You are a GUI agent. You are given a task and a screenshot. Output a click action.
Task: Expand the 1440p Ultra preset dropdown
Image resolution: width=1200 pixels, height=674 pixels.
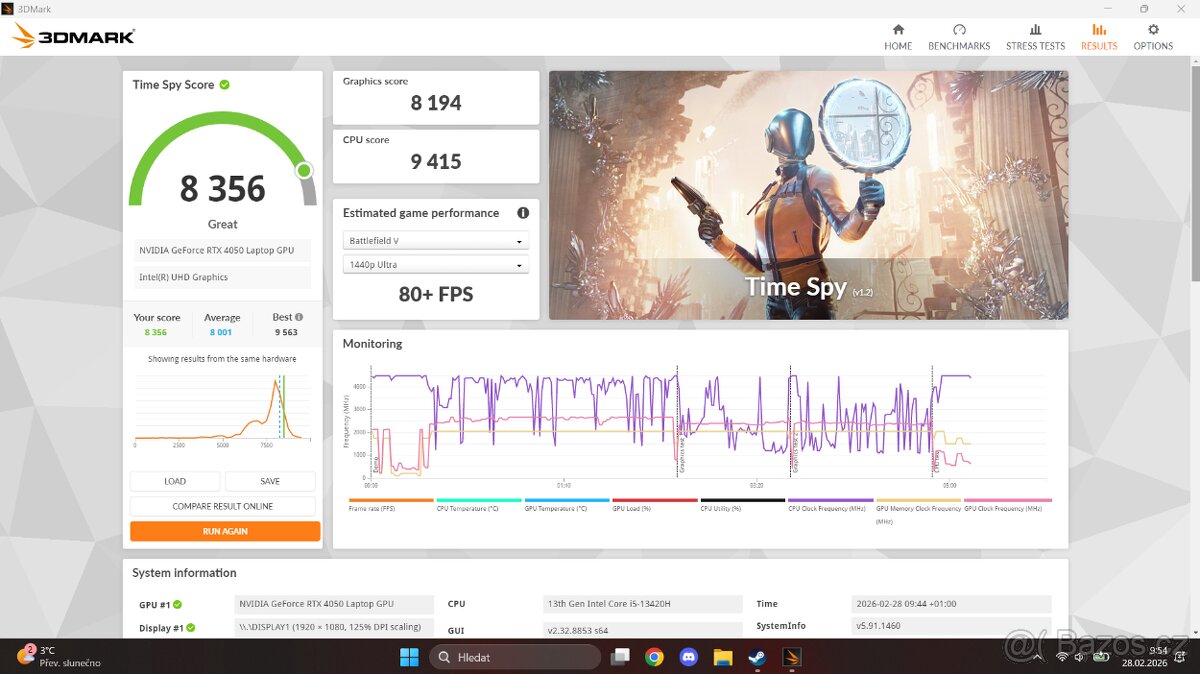click(x=435, y=263)
